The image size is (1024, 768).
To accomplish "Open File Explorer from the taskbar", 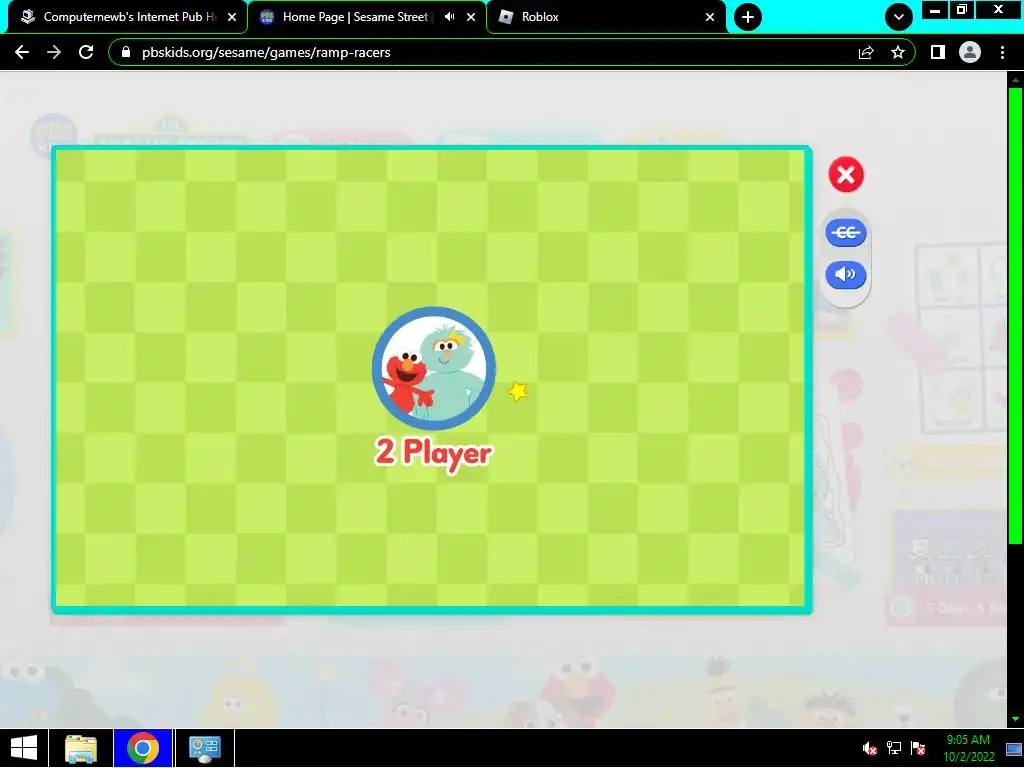I will 81,748.
